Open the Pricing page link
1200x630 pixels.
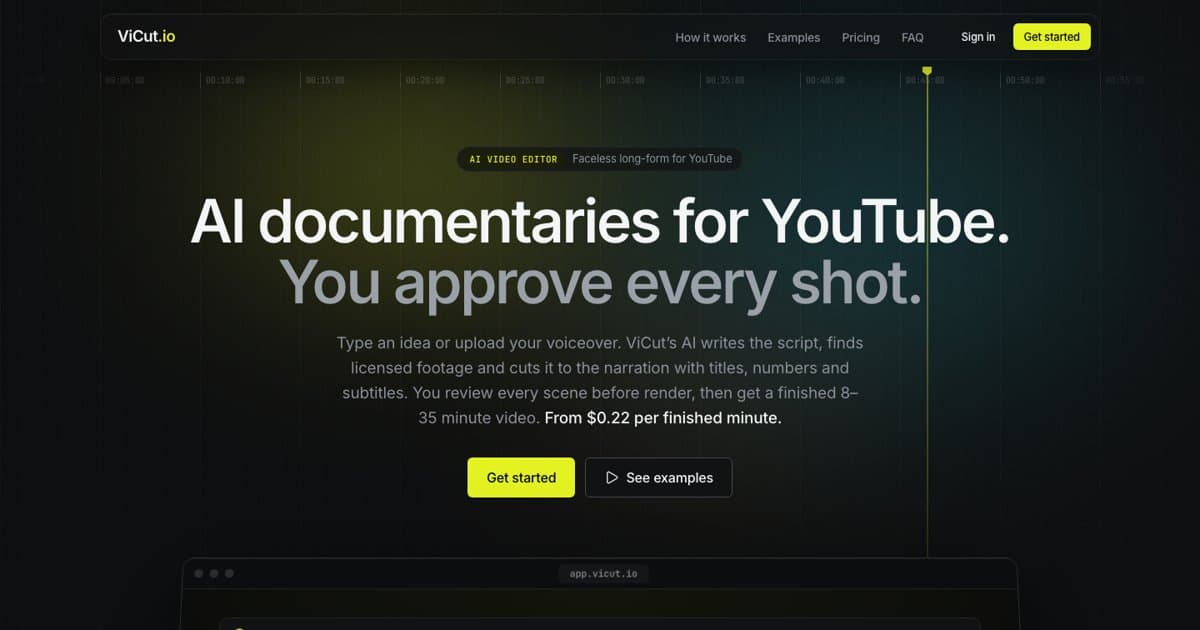[860, 37]
